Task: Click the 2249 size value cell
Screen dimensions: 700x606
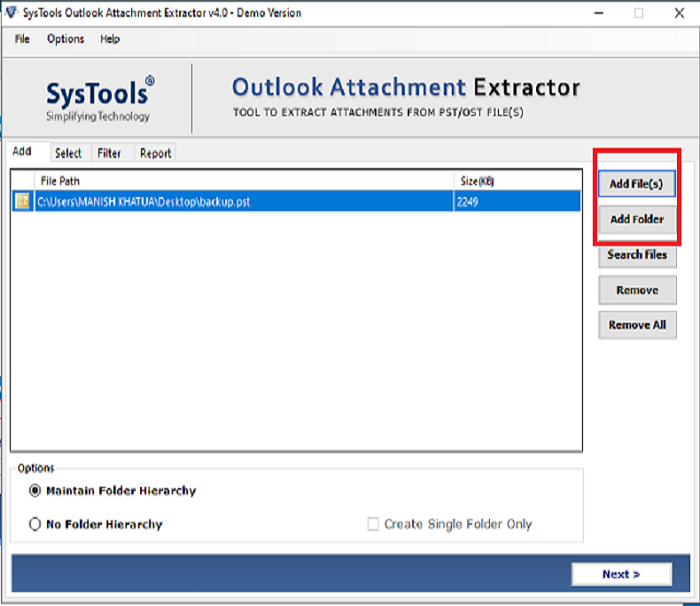Action: click(x=517, y=202)
